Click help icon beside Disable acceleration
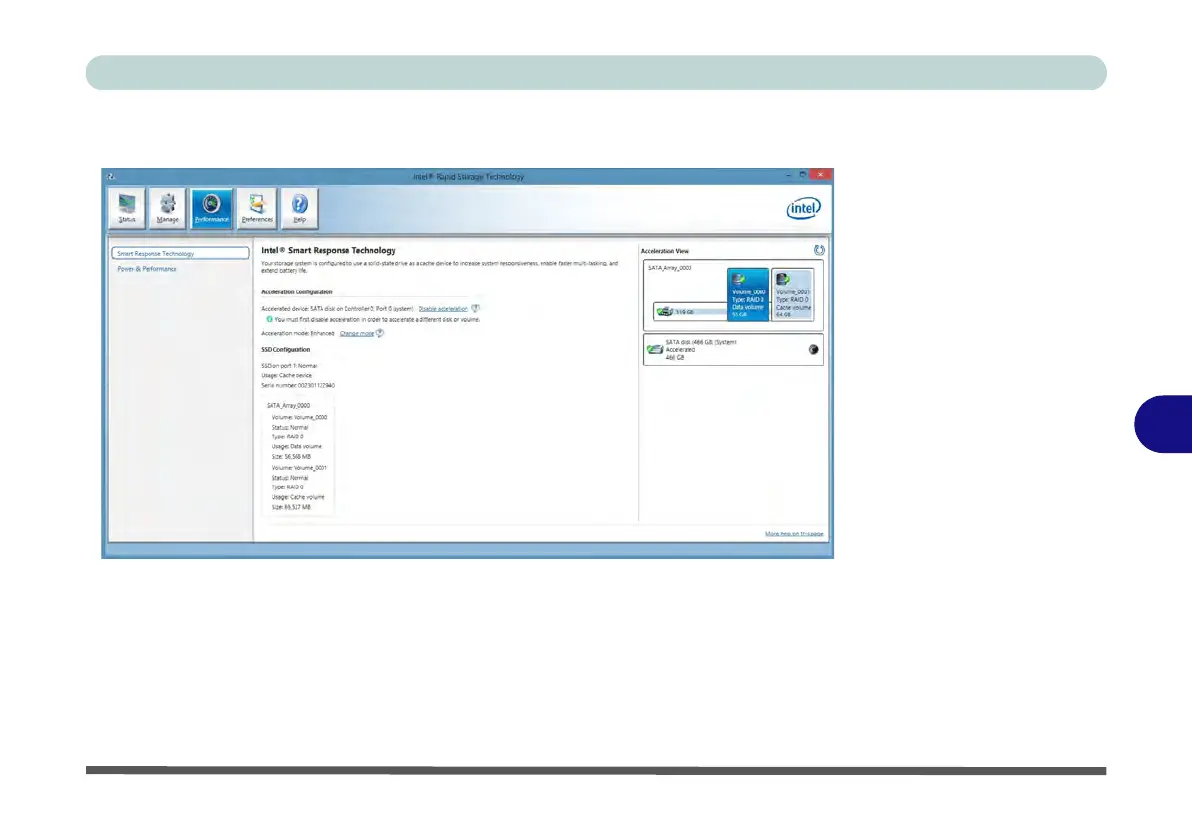Viewport: 1192px width, 838px height. point(475,309)
